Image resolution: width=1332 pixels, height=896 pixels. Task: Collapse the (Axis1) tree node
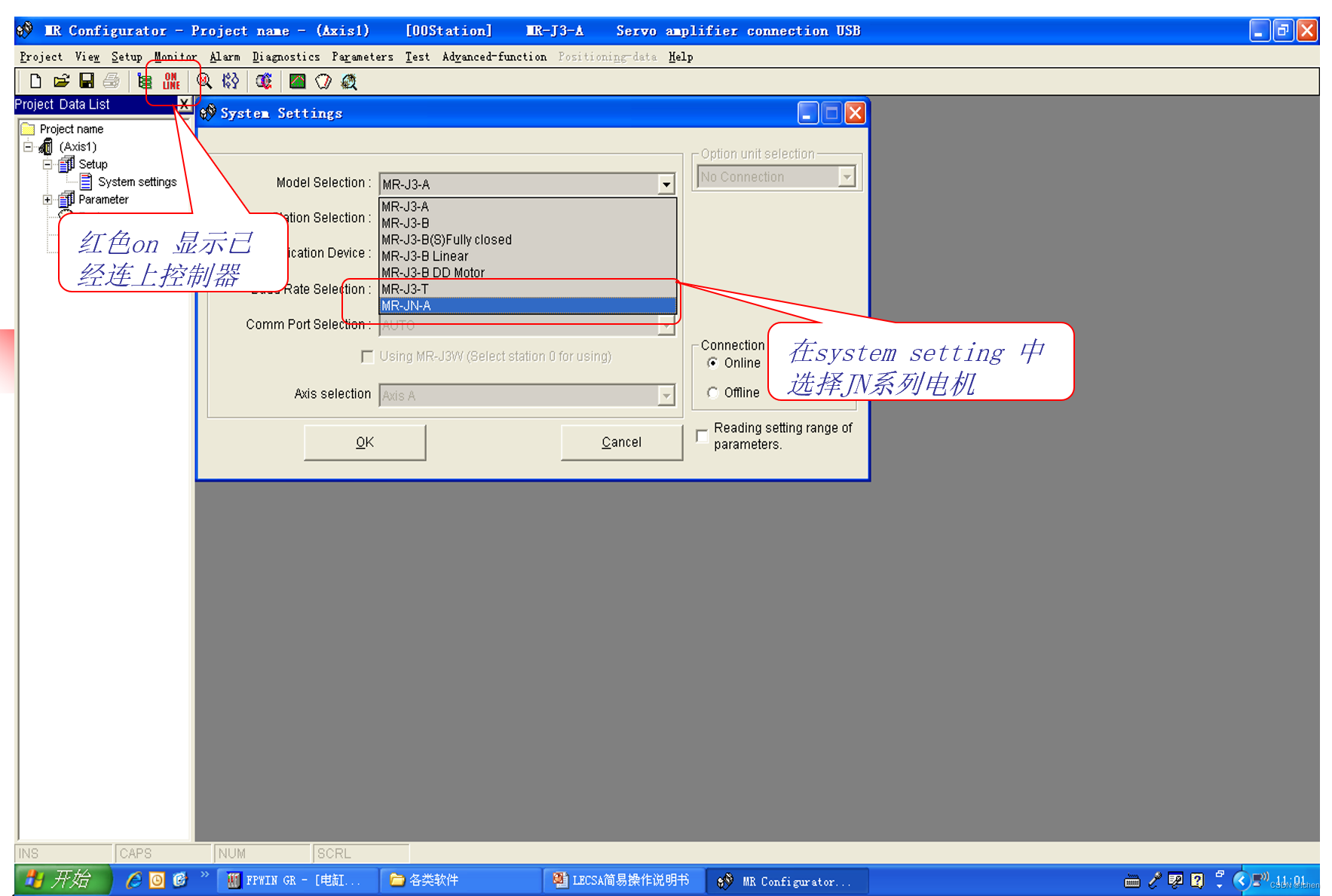pyautogui.click(x=29, y=146)
